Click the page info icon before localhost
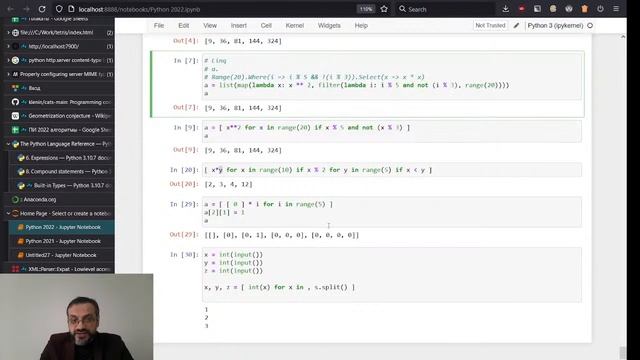The width and height of the screenshot is (640, 360). (71, 9)
